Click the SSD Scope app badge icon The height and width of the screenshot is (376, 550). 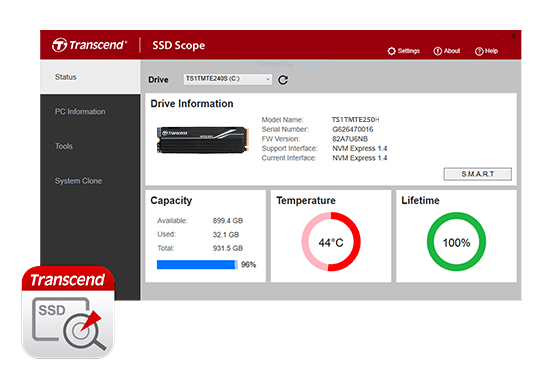point(68,312)
